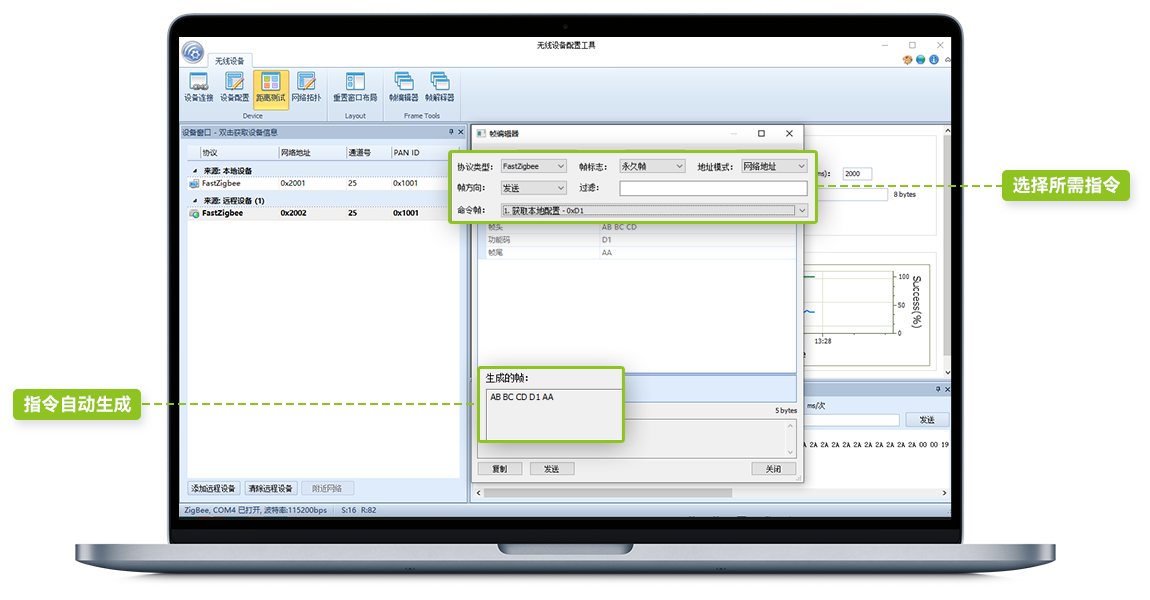The height and width of the screenshot is (600, 1150).
Task: Open the 网络拓扑 view
Action: click(306, 87)
